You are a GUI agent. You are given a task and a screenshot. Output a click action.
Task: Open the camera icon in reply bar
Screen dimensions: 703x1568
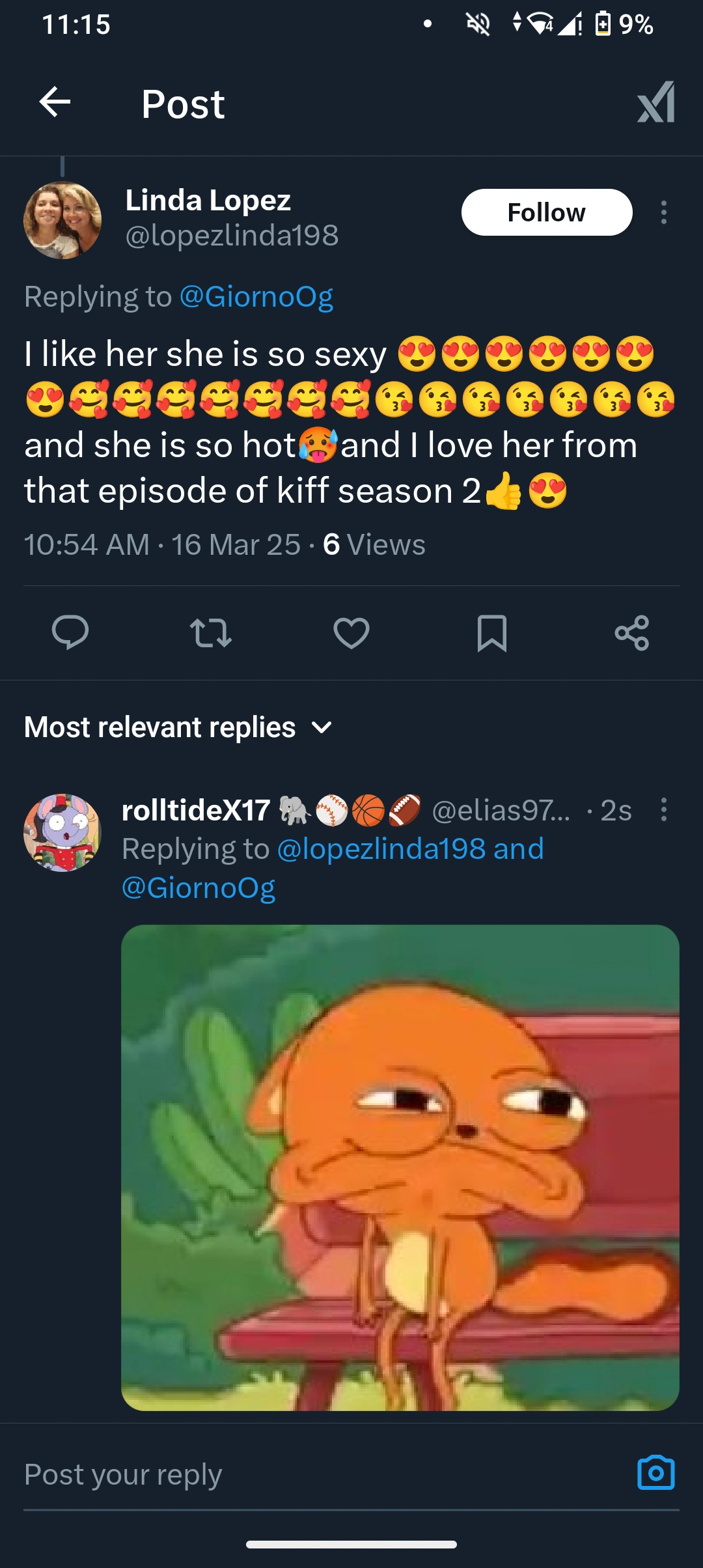click(655, 1473)
